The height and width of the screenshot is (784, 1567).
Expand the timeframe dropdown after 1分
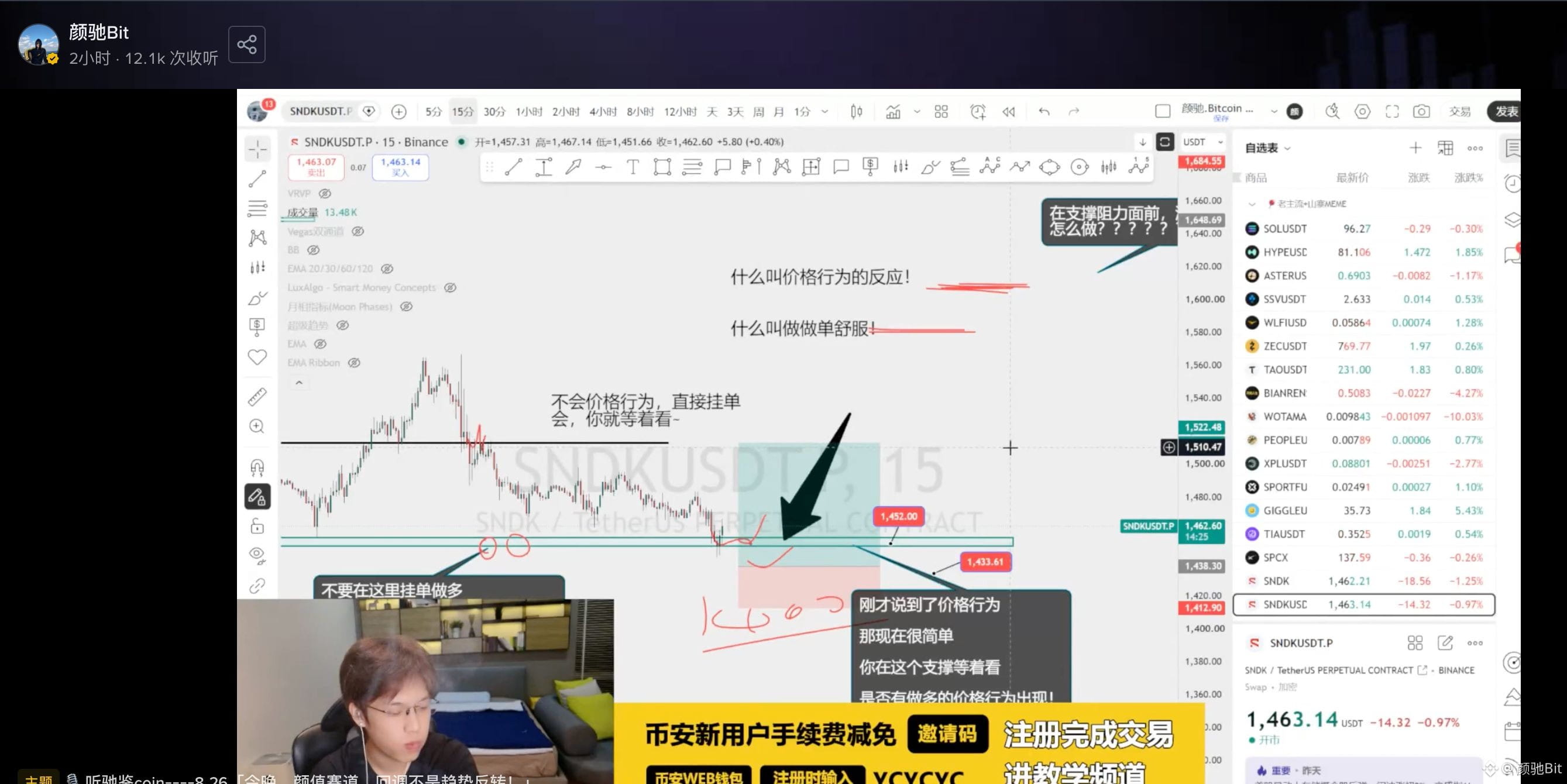click(x=825, y=111)
